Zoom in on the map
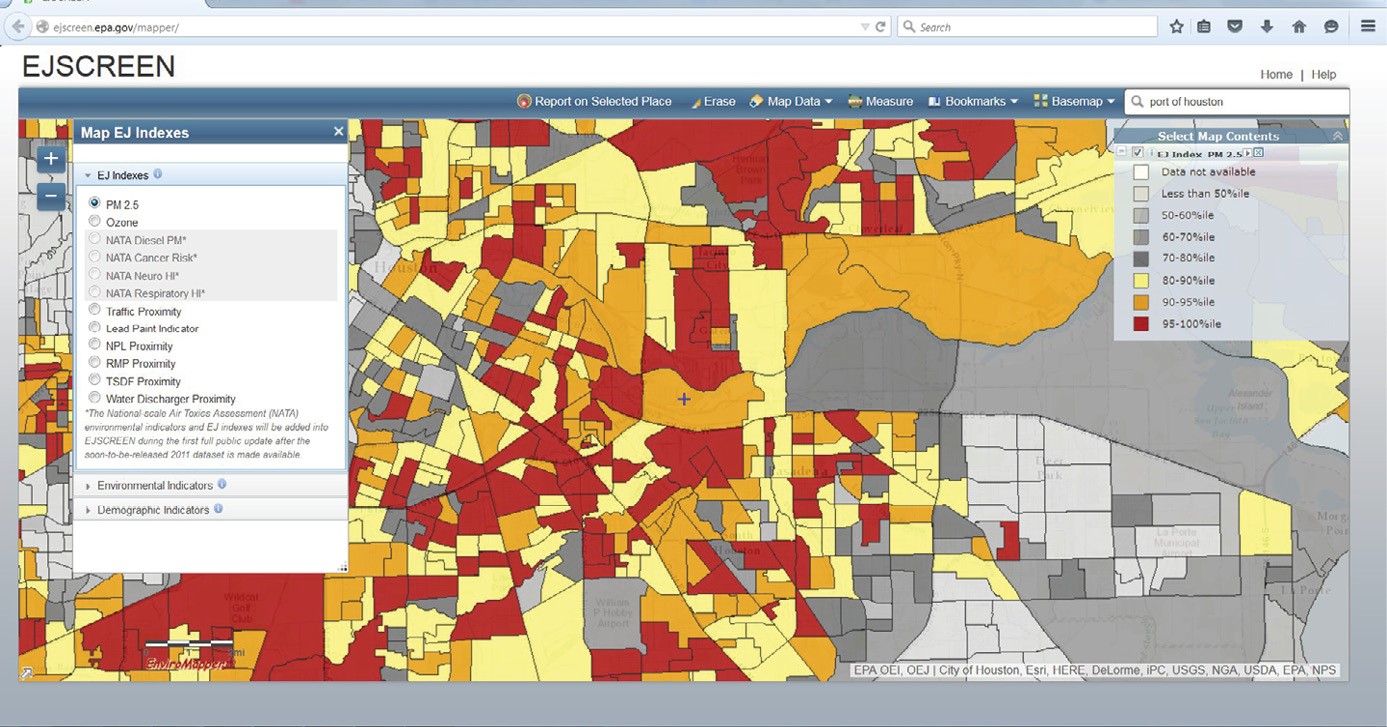The height and width of the screenshot is (727, 1387). click(x=51, y=159)
